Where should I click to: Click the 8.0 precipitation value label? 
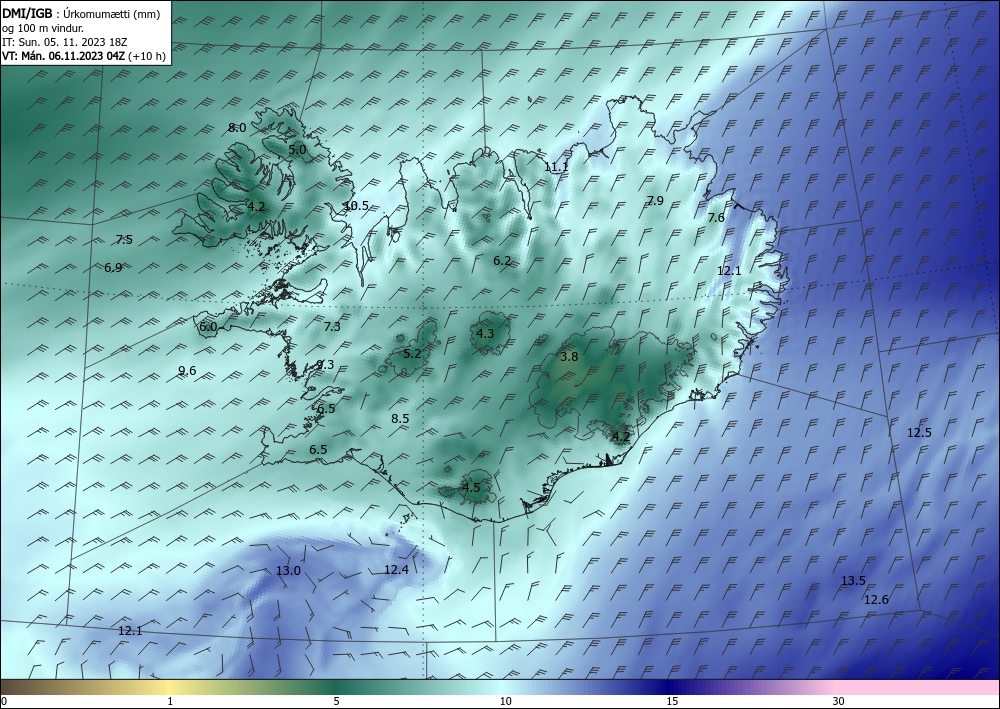click(237, 128)
